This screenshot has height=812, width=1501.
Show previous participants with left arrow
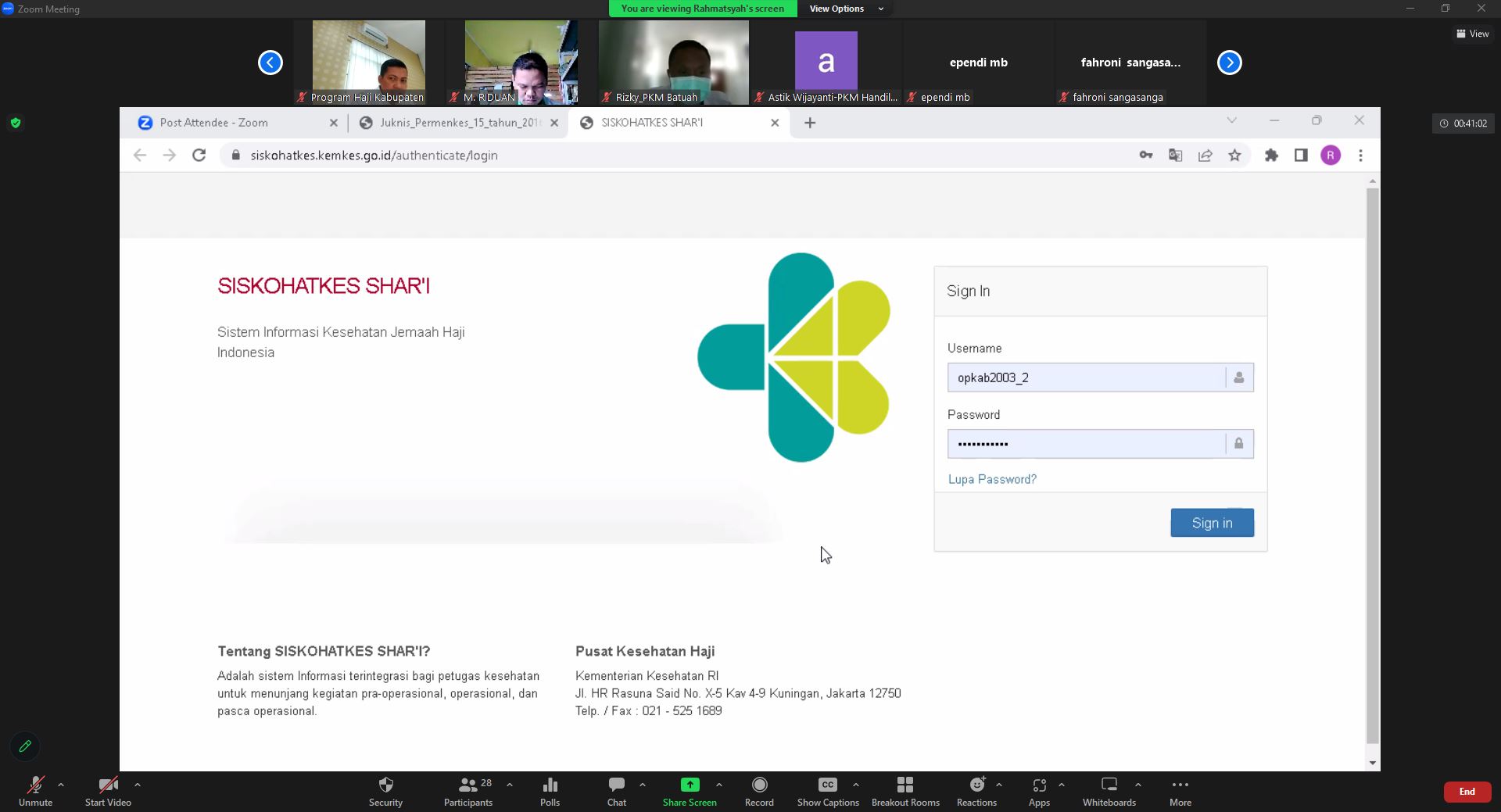pyautogui.click(x=270, y=63)
